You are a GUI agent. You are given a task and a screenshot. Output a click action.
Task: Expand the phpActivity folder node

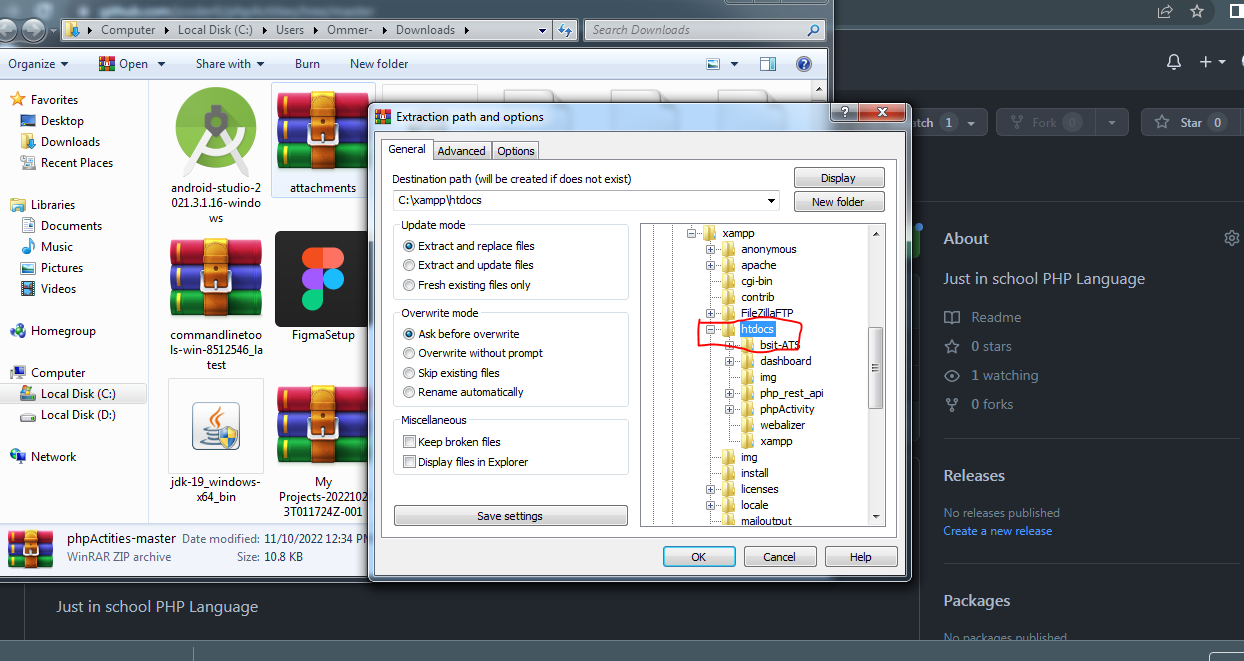pos(729,409)
